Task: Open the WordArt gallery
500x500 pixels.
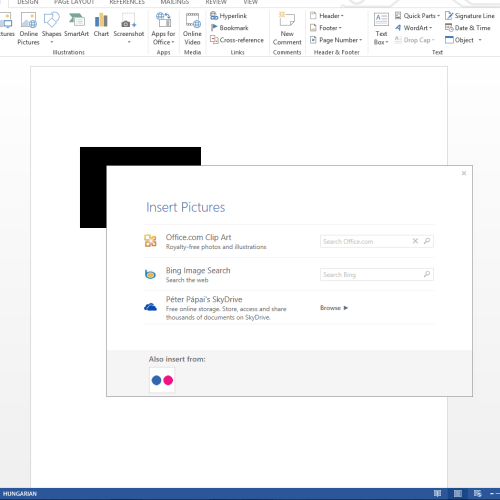Action: click(413, 28)
